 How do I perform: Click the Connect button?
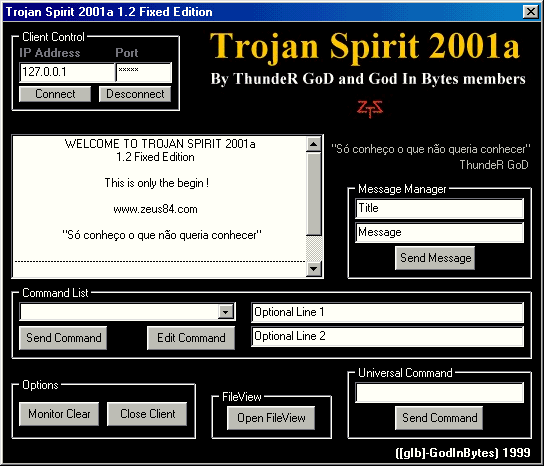coord(55,94)
